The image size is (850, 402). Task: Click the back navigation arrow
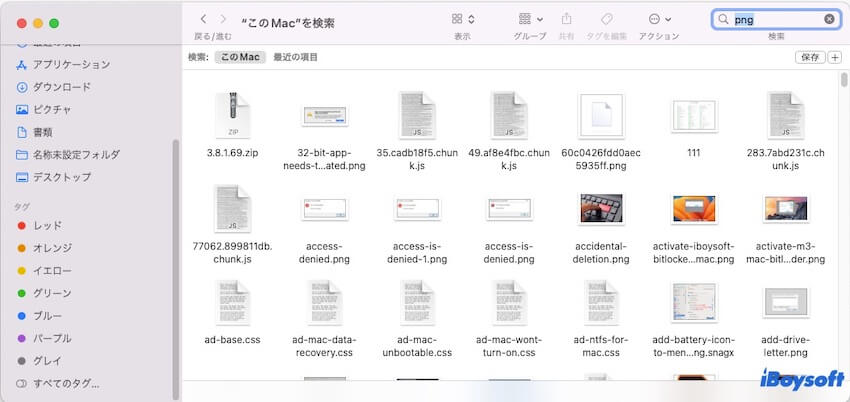pos(204,19)
